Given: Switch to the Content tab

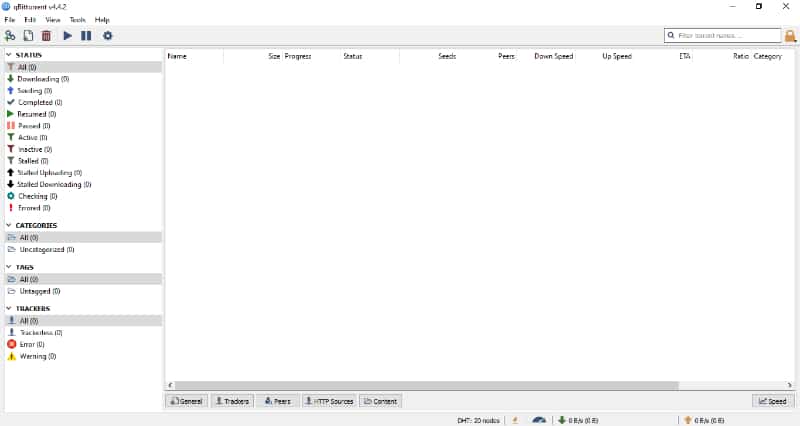Looking at the screenshot, I should pos(380,402).
